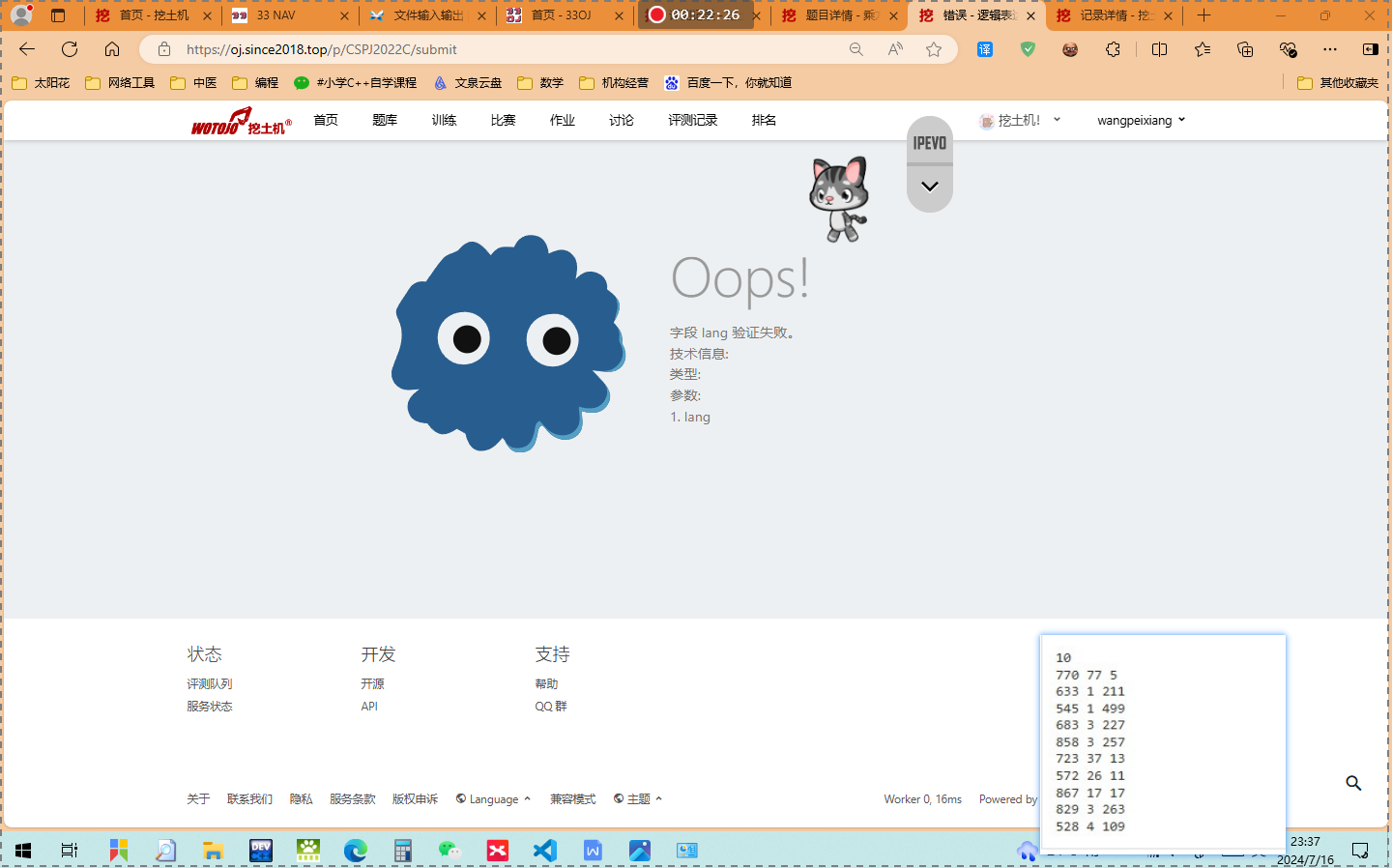Expand the IPEVO panel chevron
1392x868 pixels.
click(x=930, y=187)
